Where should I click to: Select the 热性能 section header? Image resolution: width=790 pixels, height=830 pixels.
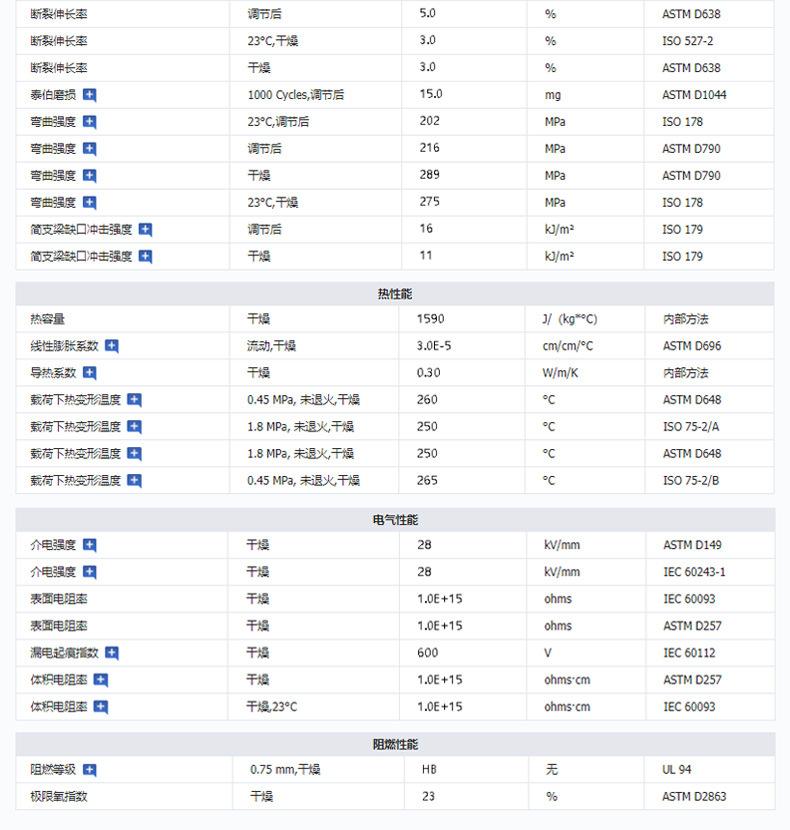click(x=395, y=294)
